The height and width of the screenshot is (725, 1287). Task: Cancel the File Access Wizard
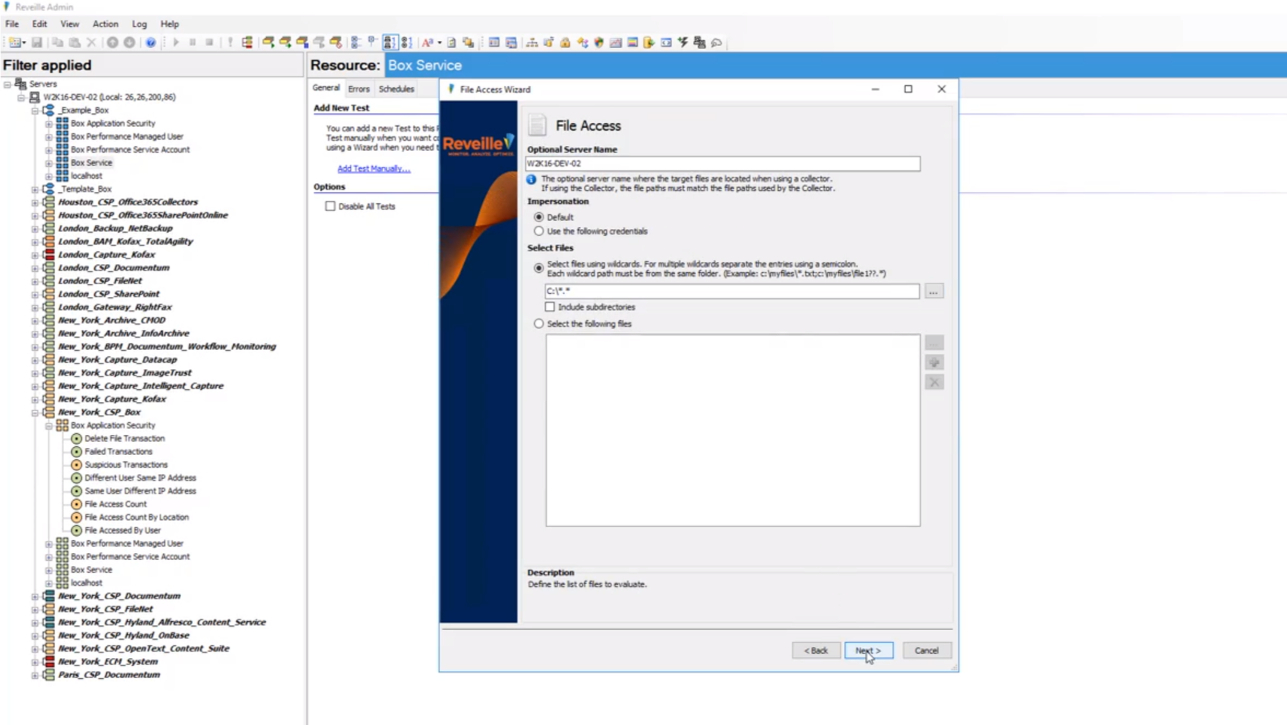pyautogui.click(x=926, y=650)
